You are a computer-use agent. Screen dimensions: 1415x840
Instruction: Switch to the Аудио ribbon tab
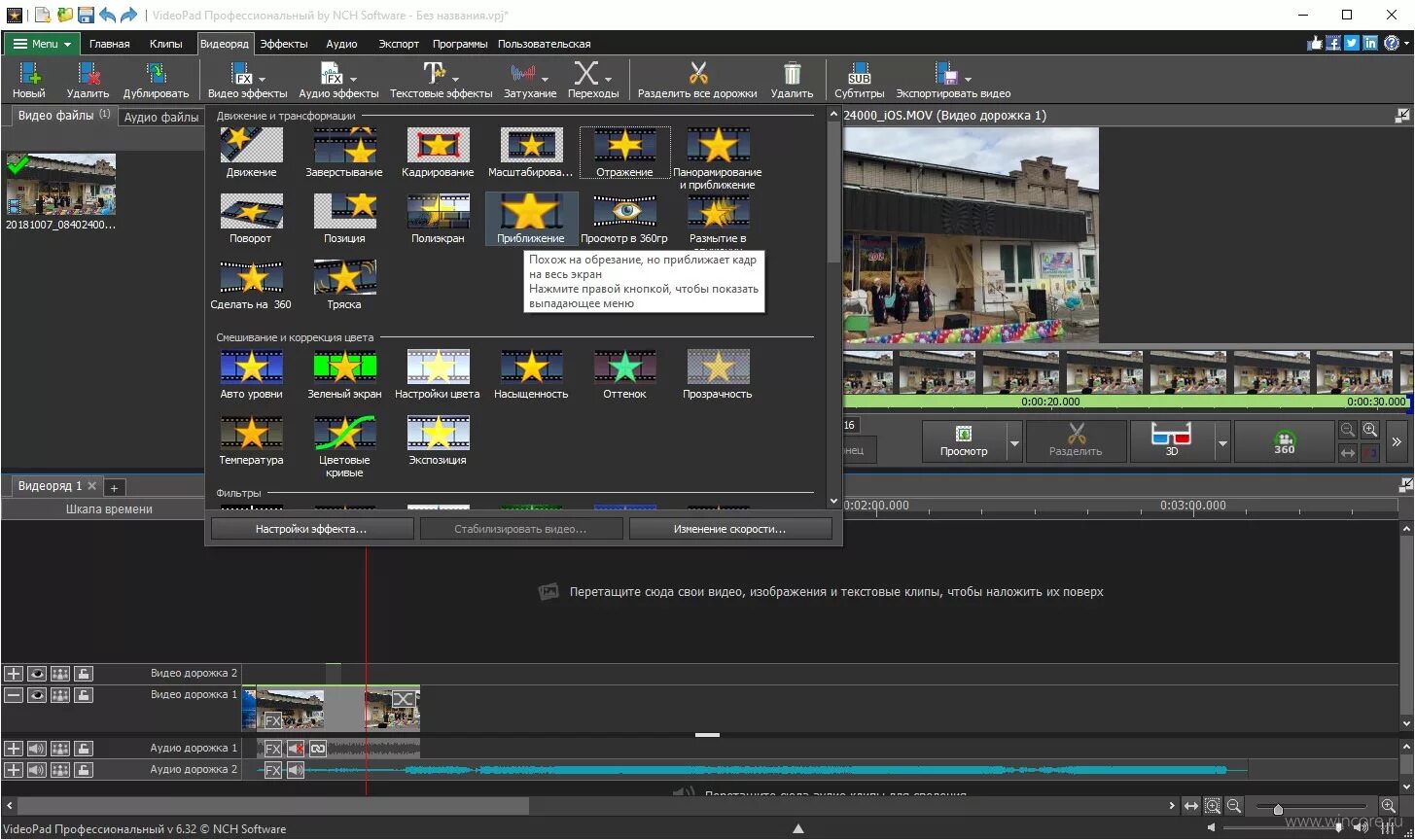coord(341,44)
